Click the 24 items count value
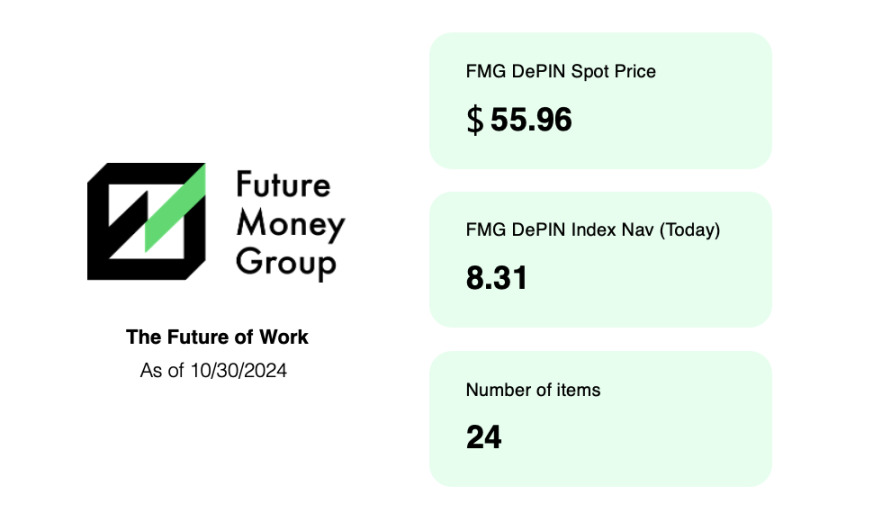Image resolution: width=891 pixels, height=522 pixels. coord(484,437)
